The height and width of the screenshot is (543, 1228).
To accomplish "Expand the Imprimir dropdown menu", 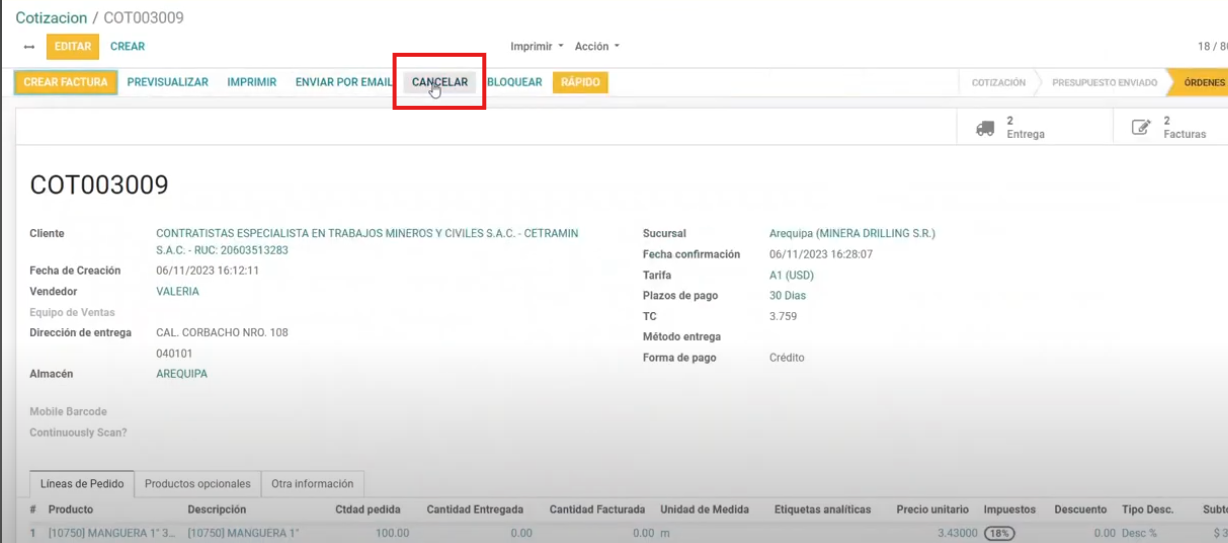I will [x=537, y=46].
